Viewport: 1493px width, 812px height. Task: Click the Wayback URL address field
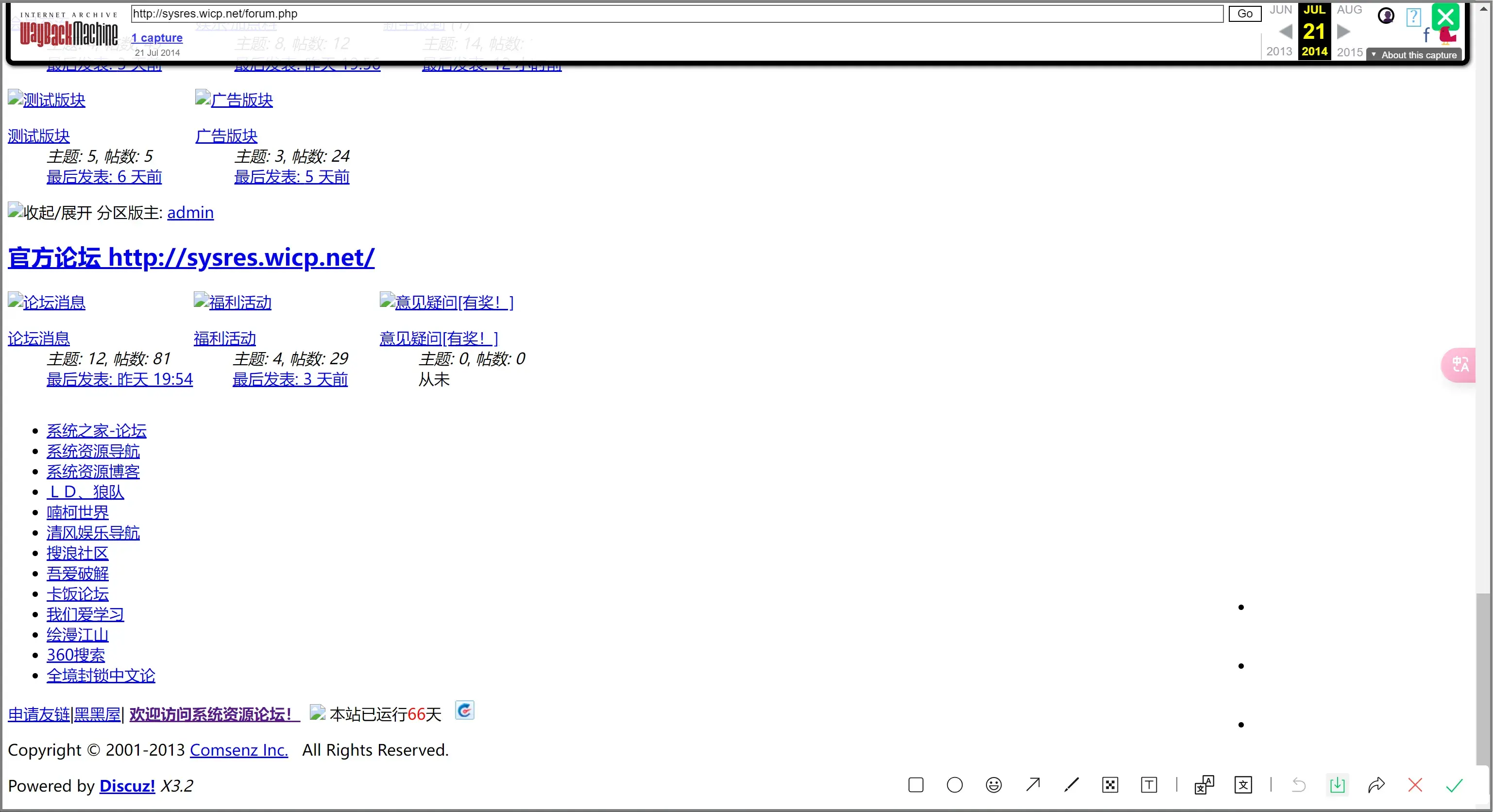point(677,13)
